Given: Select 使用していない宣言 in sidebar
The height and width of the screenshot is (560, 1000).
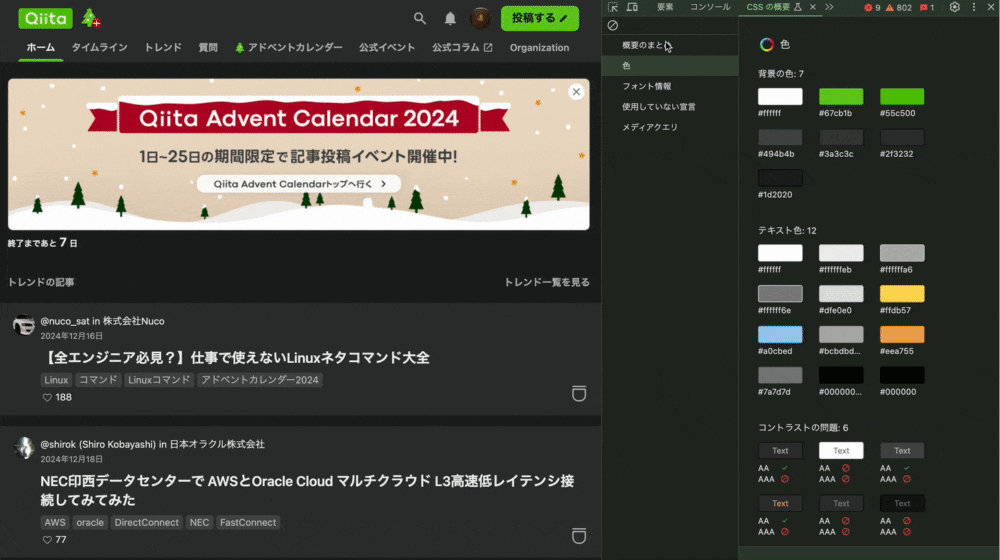Looking at the screenshot, I should point(670,107).
